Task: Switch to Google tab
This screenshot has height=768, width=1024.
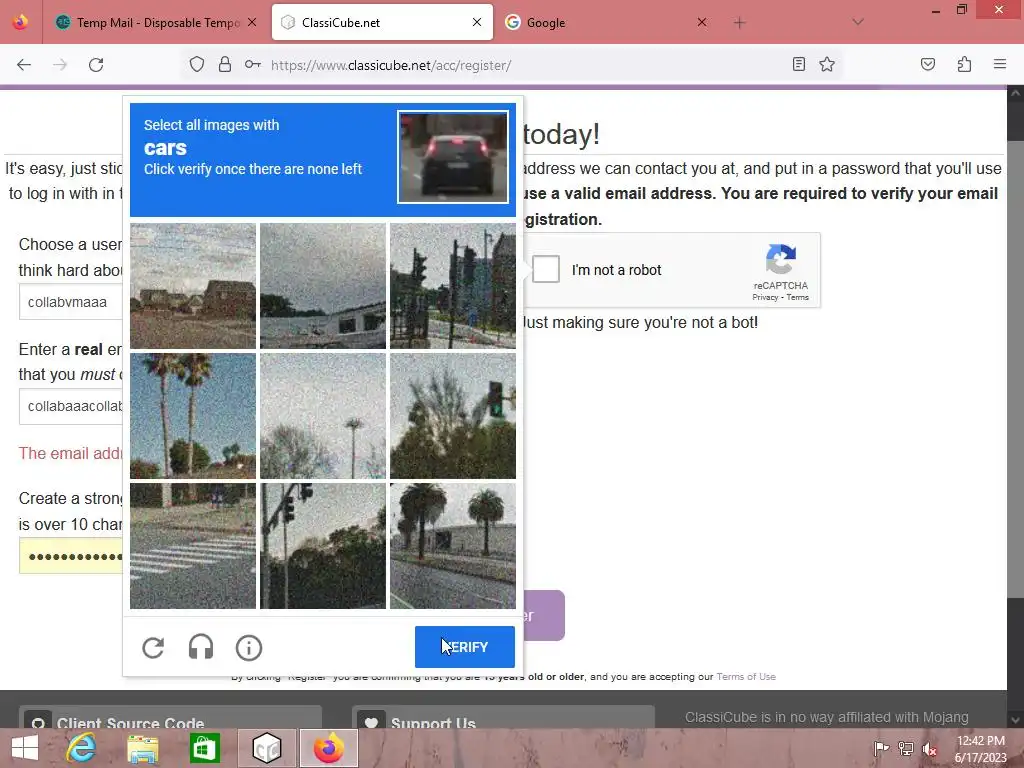Action: pyautogui.click(x=607, y=22)
